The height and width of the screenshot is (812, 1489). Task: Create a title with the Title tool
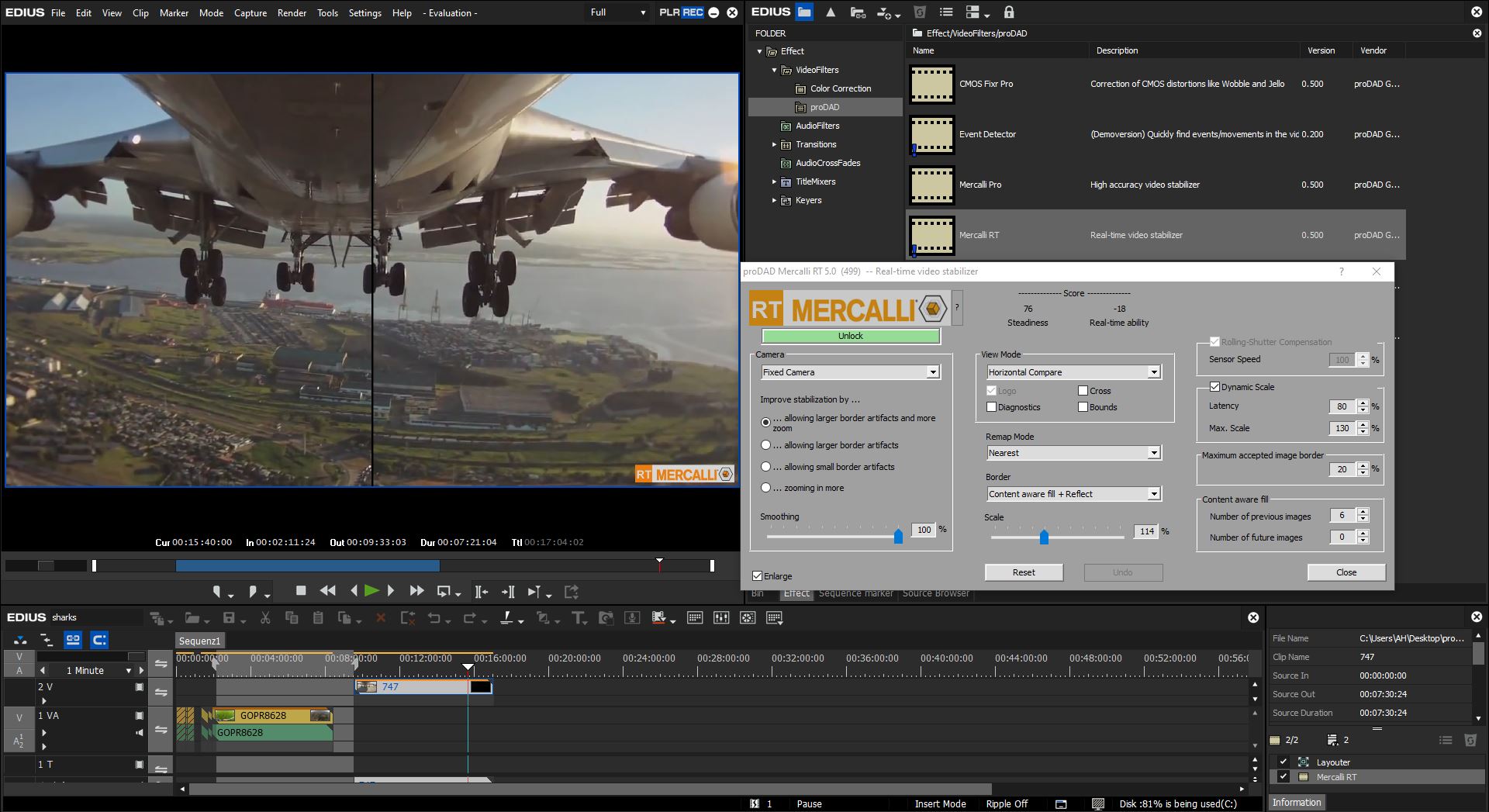[578, 618]
